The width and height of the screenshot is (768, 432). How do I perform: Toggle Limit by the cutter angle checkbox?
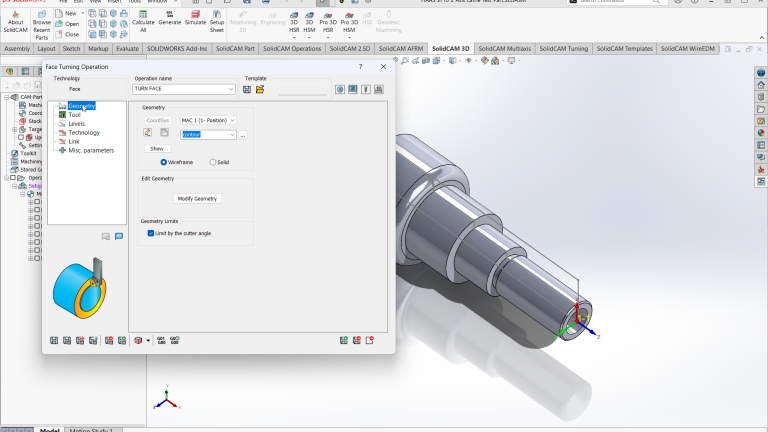point(151,234)
